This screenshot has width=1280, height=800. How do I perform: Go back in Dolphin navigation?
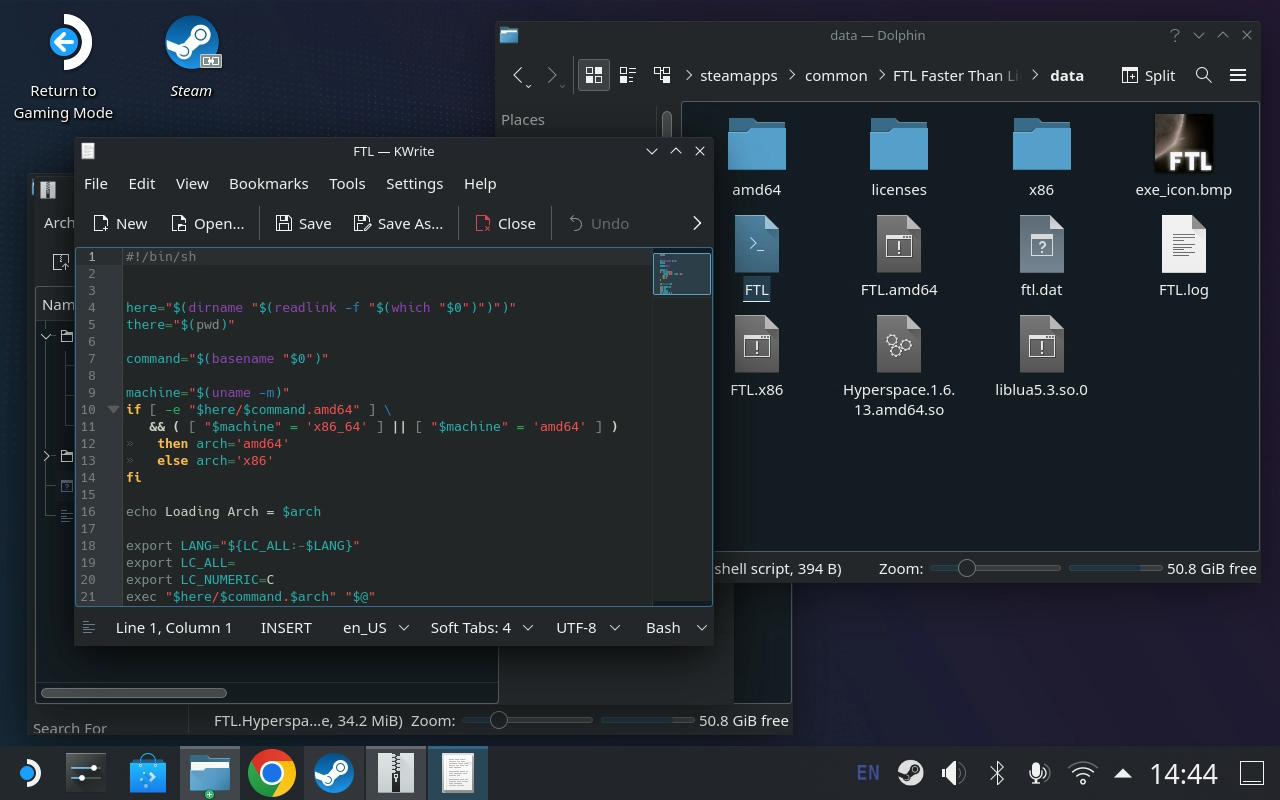pos(518,75)
